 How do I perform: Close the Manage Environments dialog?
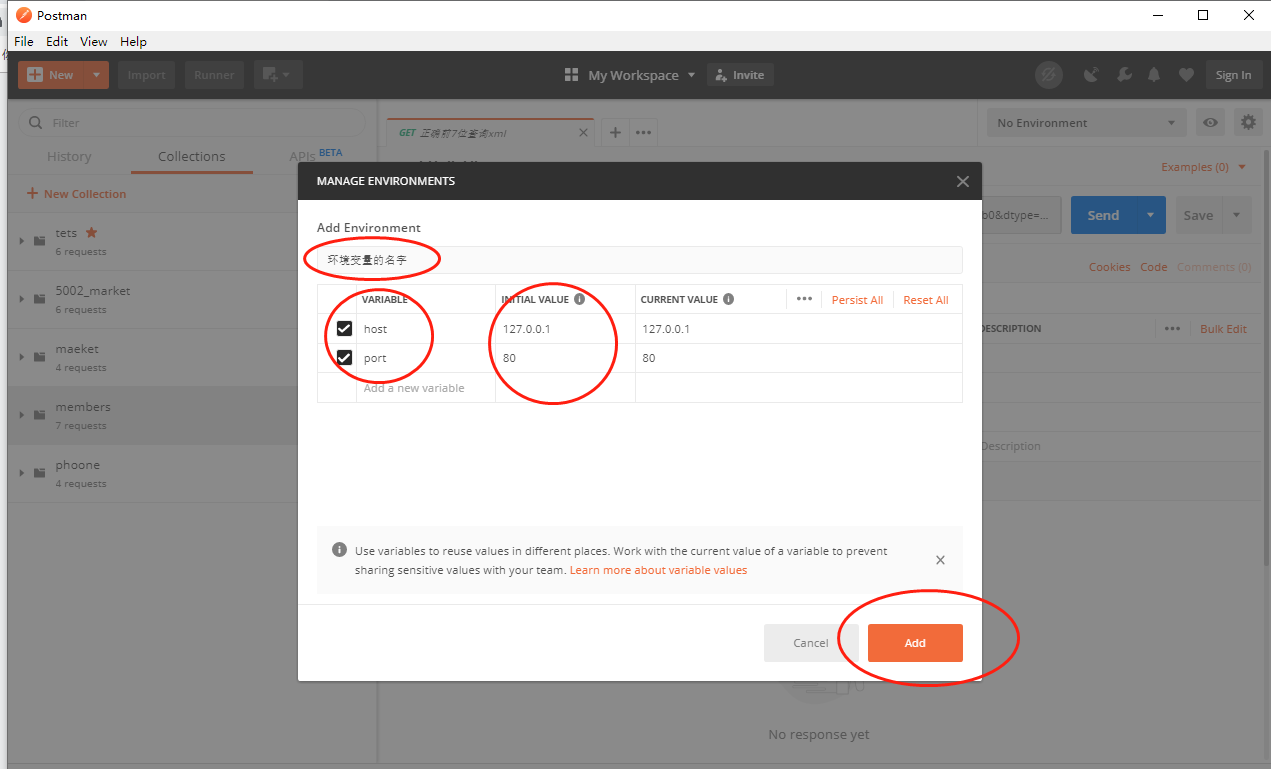click(962, 181)
